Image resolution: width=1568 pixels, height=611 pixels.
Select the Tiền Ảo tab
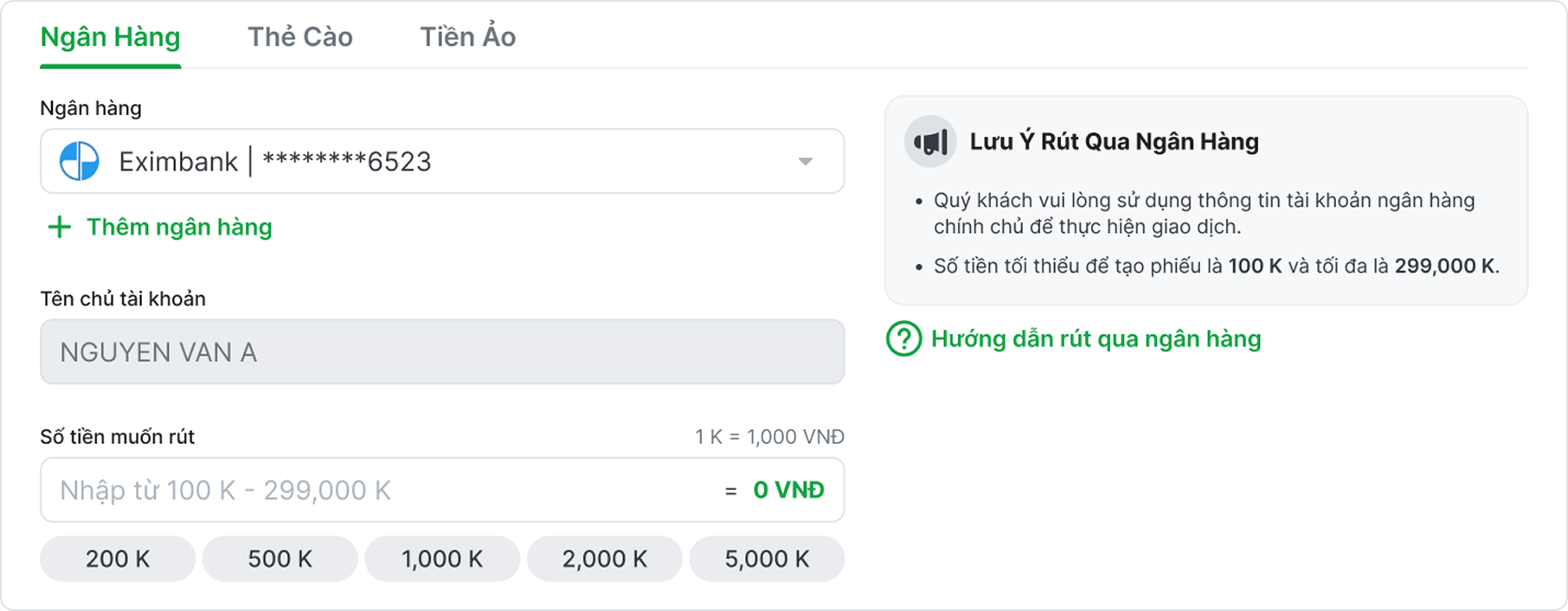tap(468, 37)
